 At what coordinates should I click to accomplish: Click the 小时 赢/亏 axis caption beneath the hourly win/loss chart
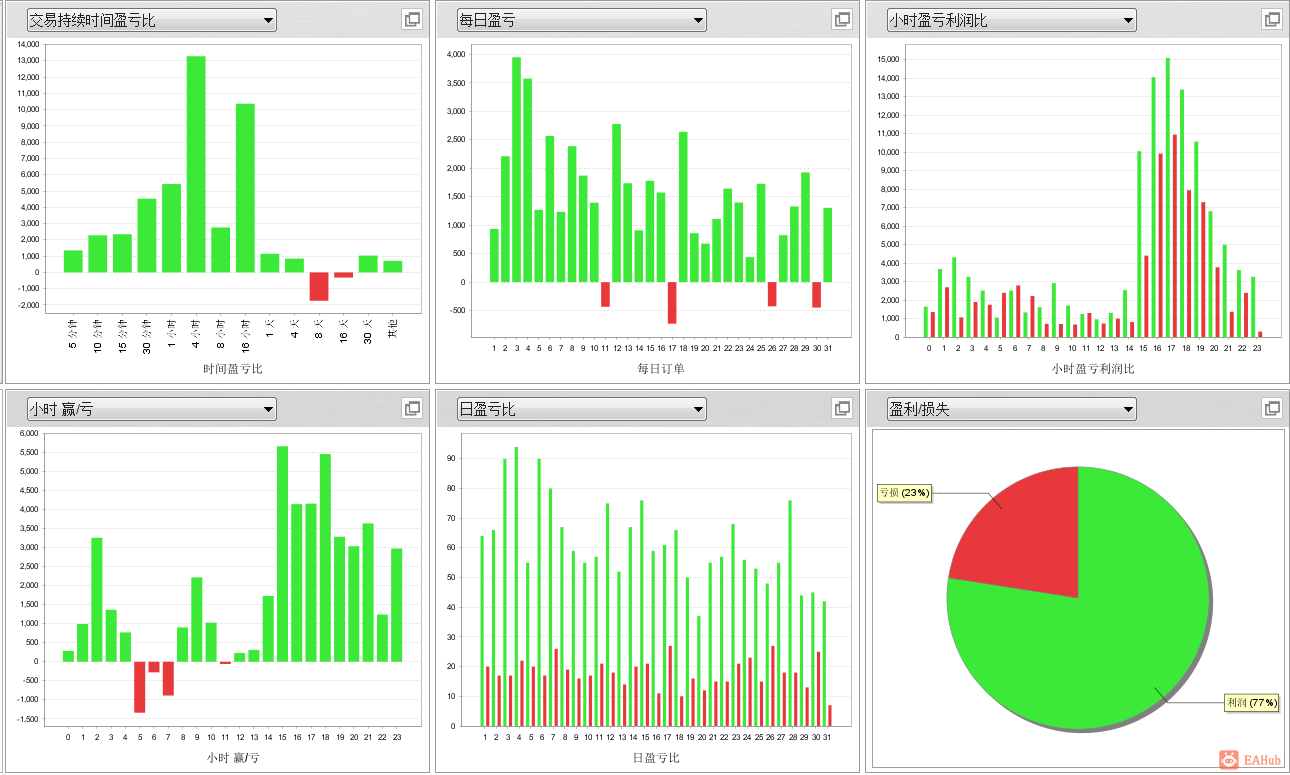232,758
